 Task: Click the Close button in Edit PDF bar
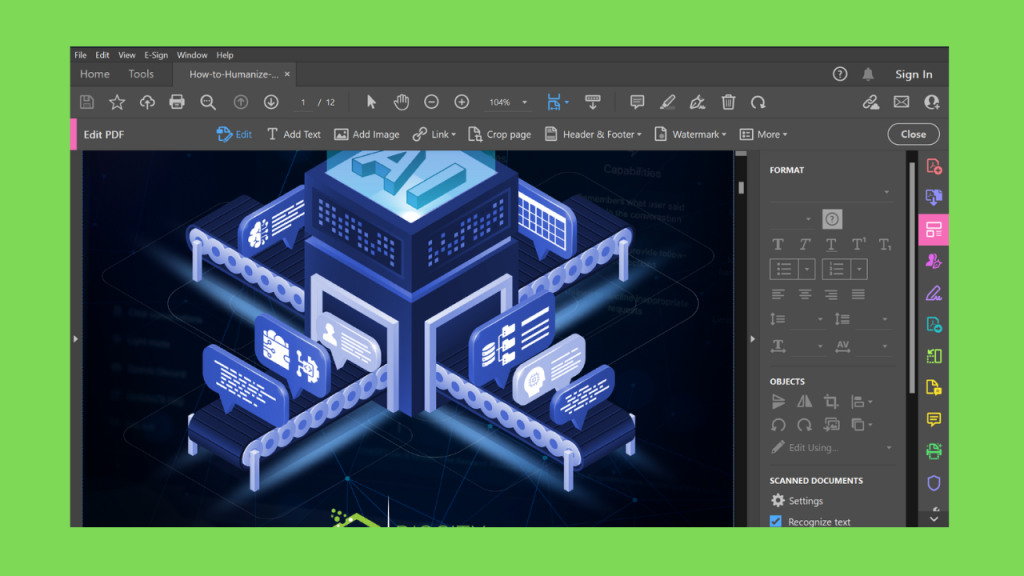(x=913, y=134)
